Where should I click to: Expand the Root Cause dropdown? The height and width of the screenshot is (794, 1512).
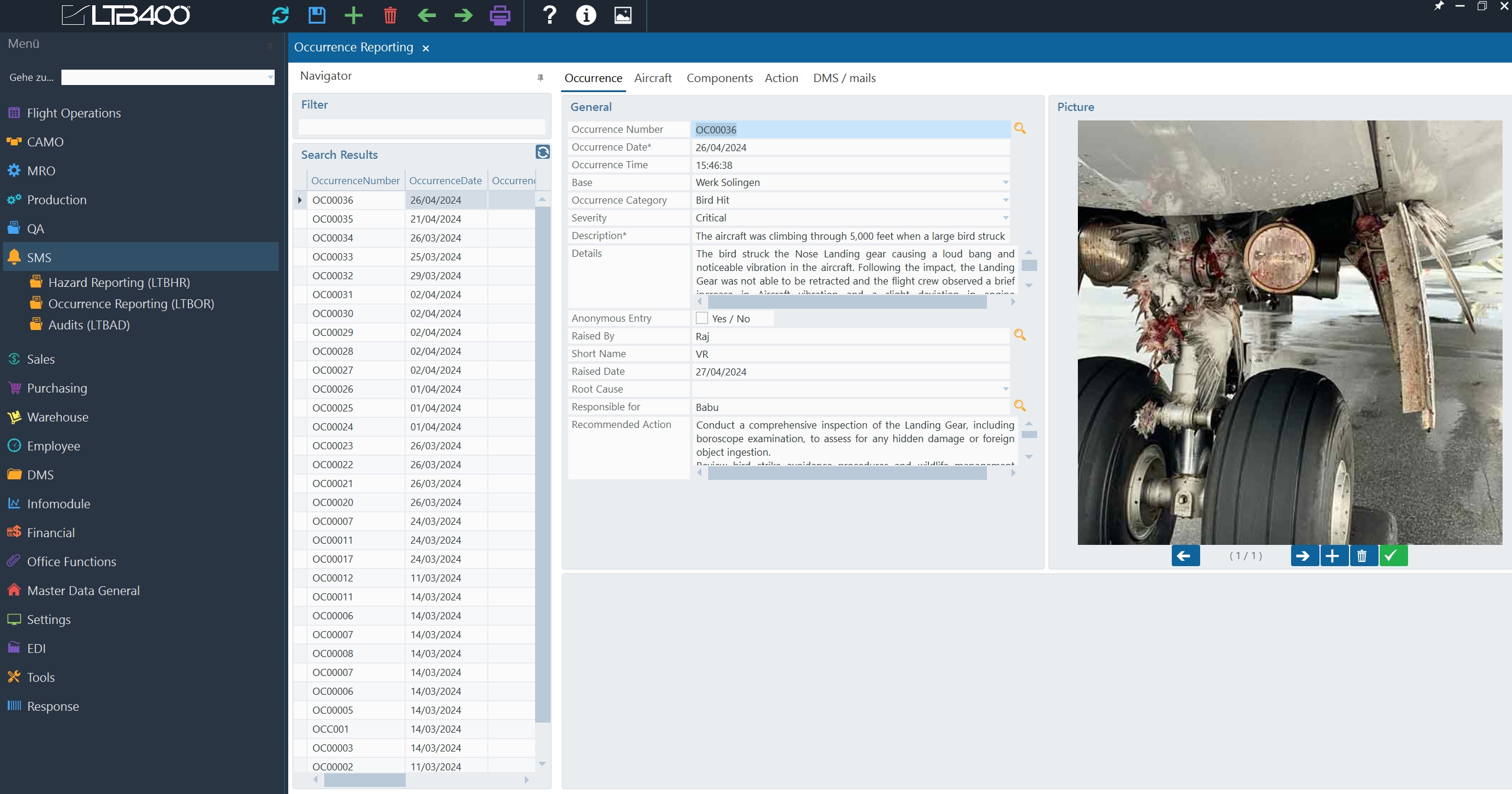pyautogui.click(x=1005, y=389)
